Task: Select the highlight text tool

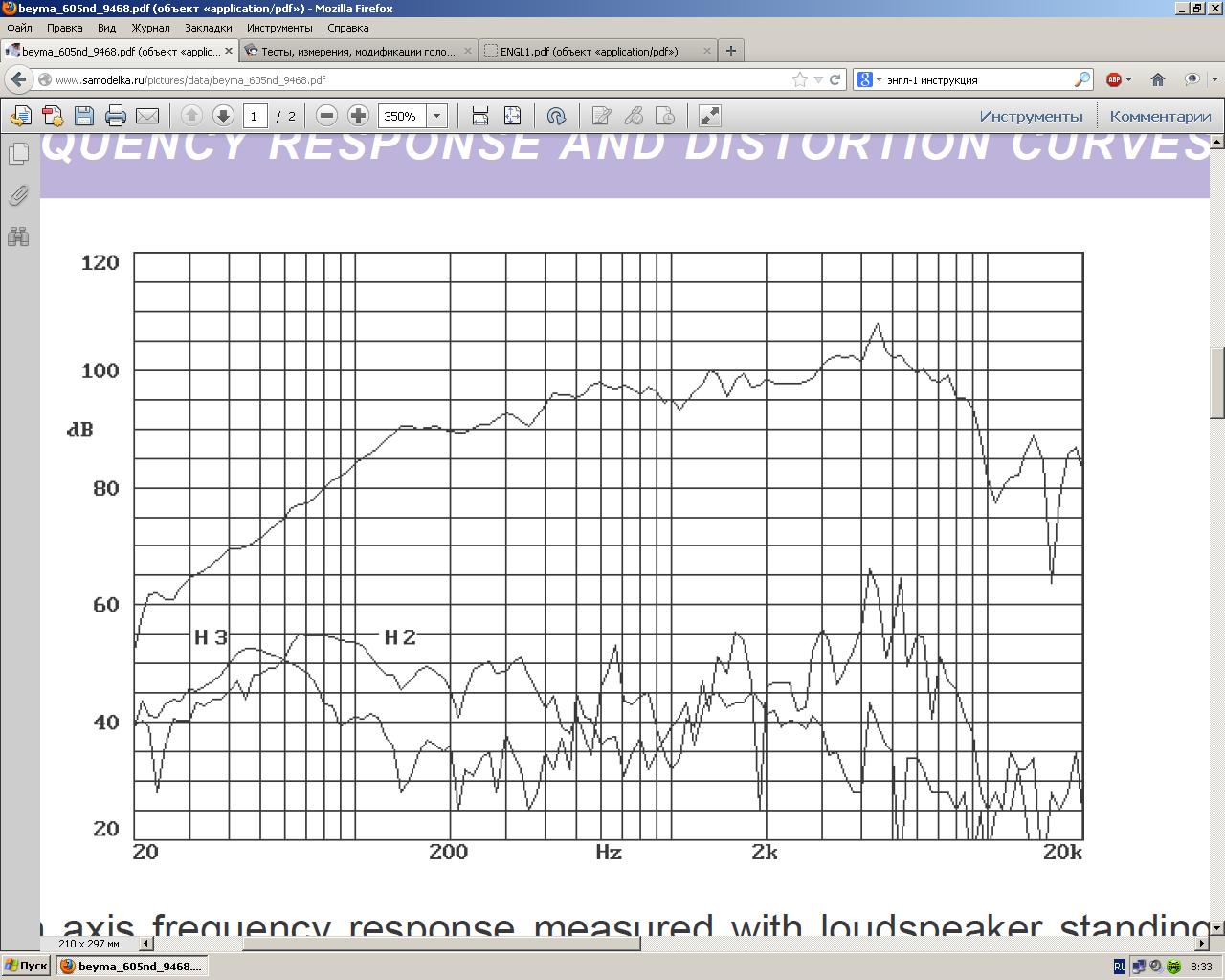Action: click(x=633, y=116)
